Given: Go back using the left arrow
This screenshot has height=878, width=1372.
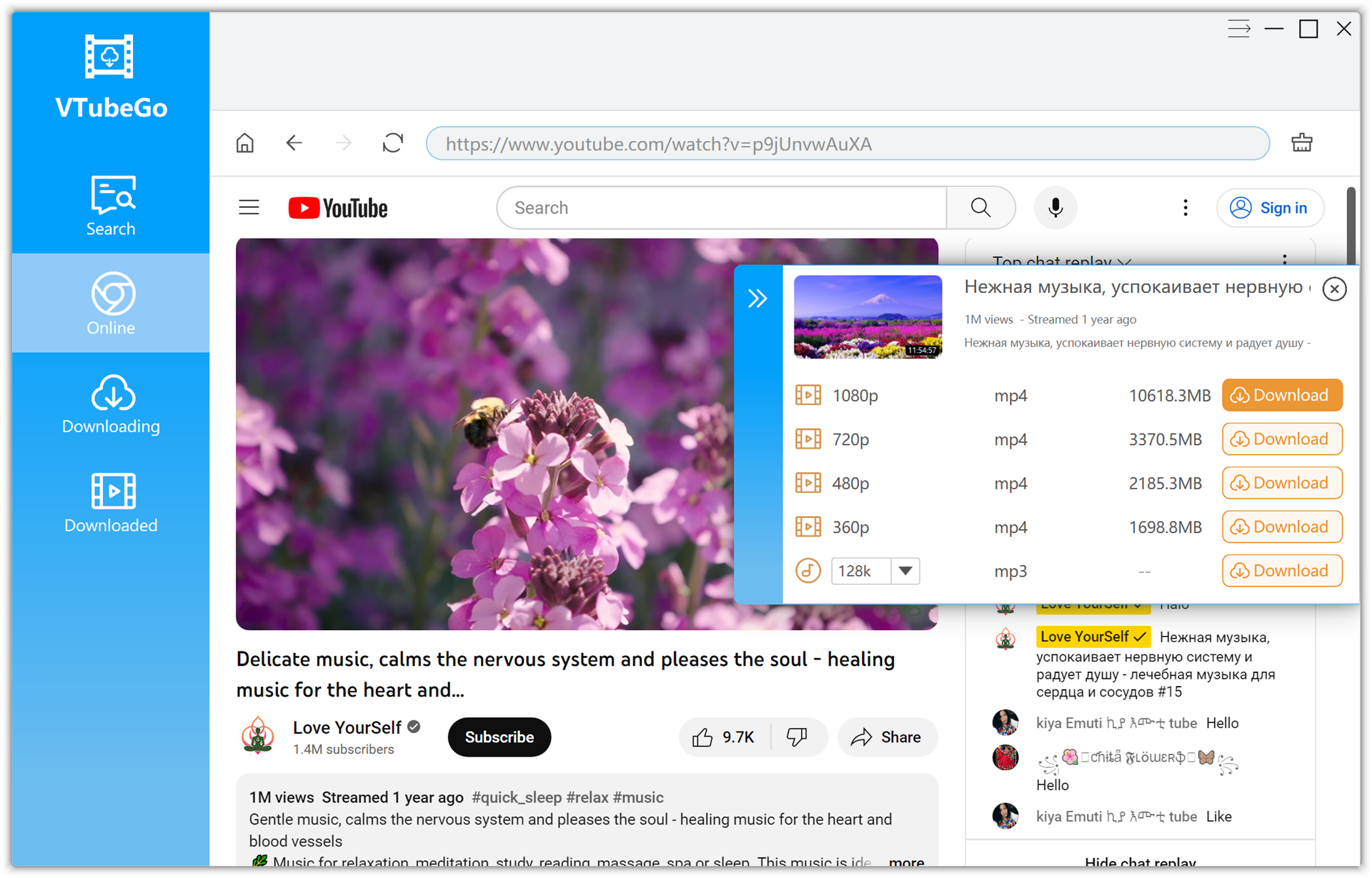Looking at the screenshot, I should point(294,144).
